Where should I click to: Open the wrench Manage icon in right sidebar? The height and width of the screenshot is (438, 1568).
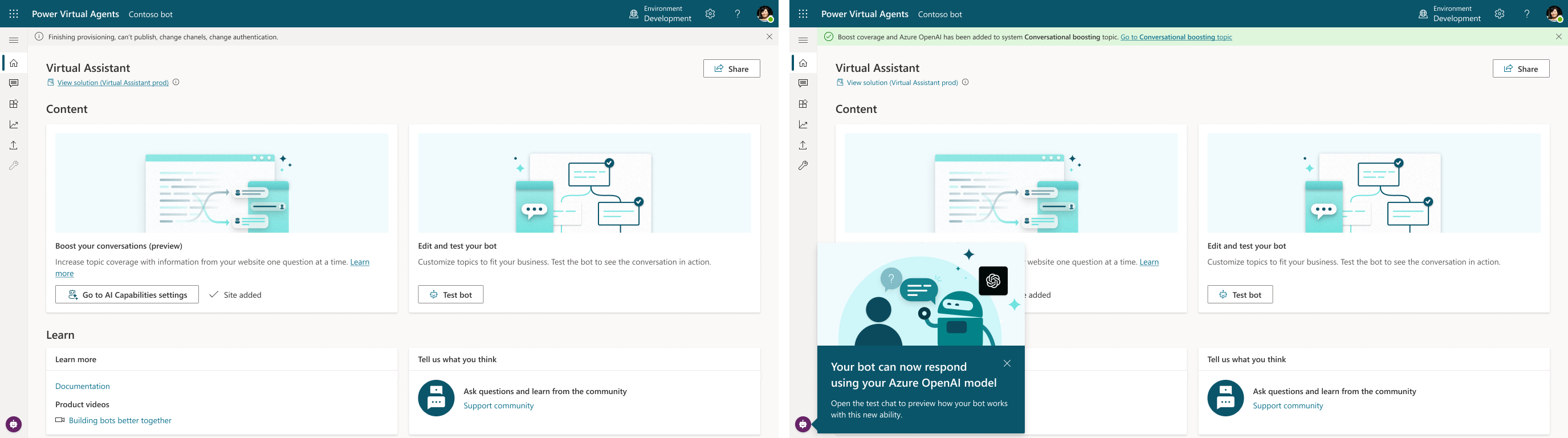[803, 166]
